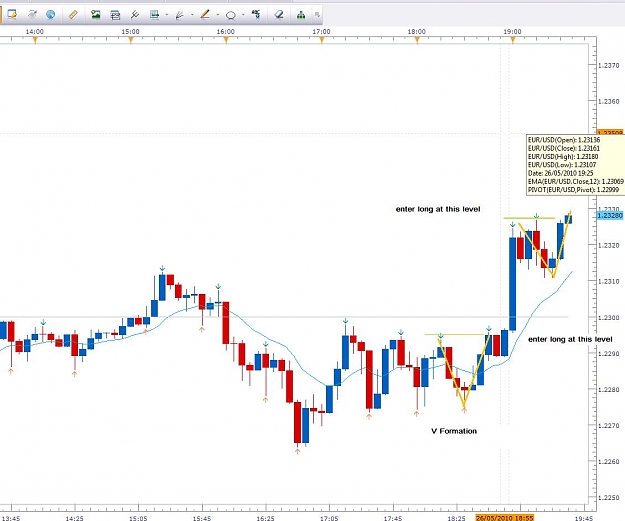Click the 1.2360 price axis label
The image size is (625, 521).
609,102
